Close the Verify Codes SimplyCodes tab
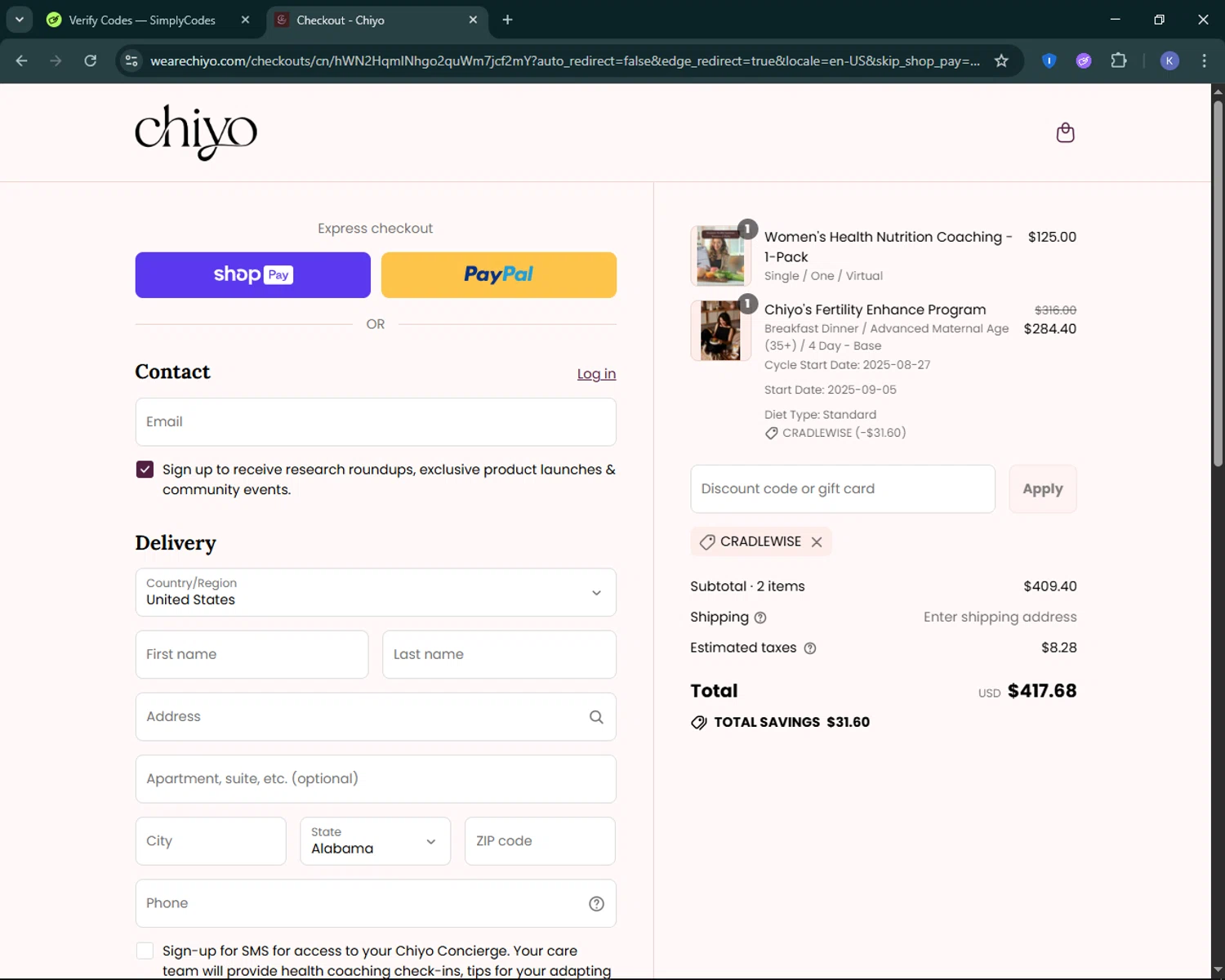 click(245, 20)
